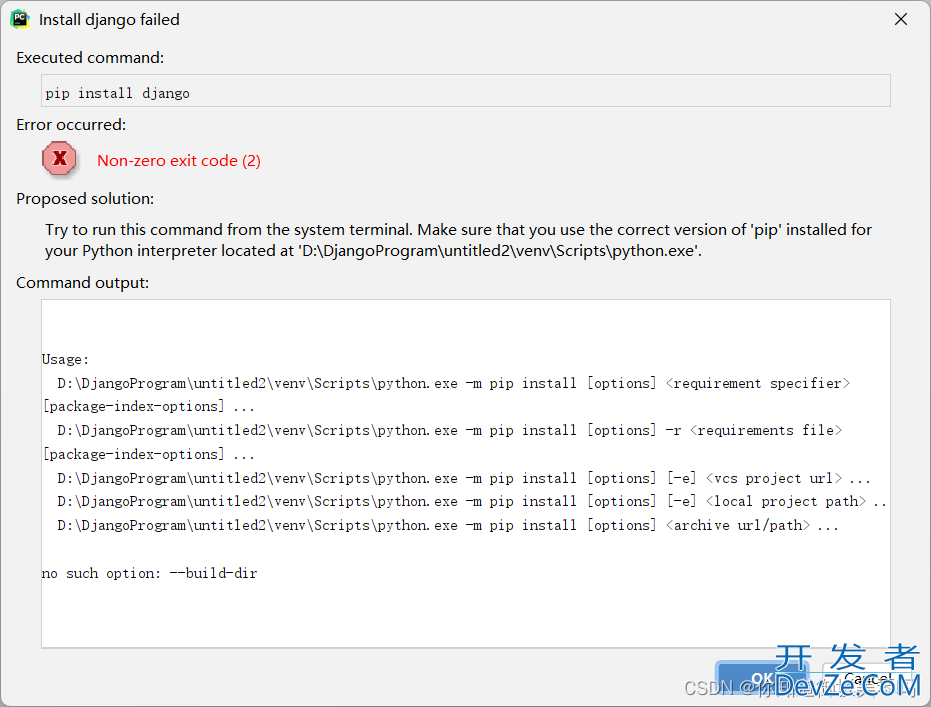Viewport: 931px width, 707px height.
Task: Click the 'Error occurred:' label
Action: 71,125
